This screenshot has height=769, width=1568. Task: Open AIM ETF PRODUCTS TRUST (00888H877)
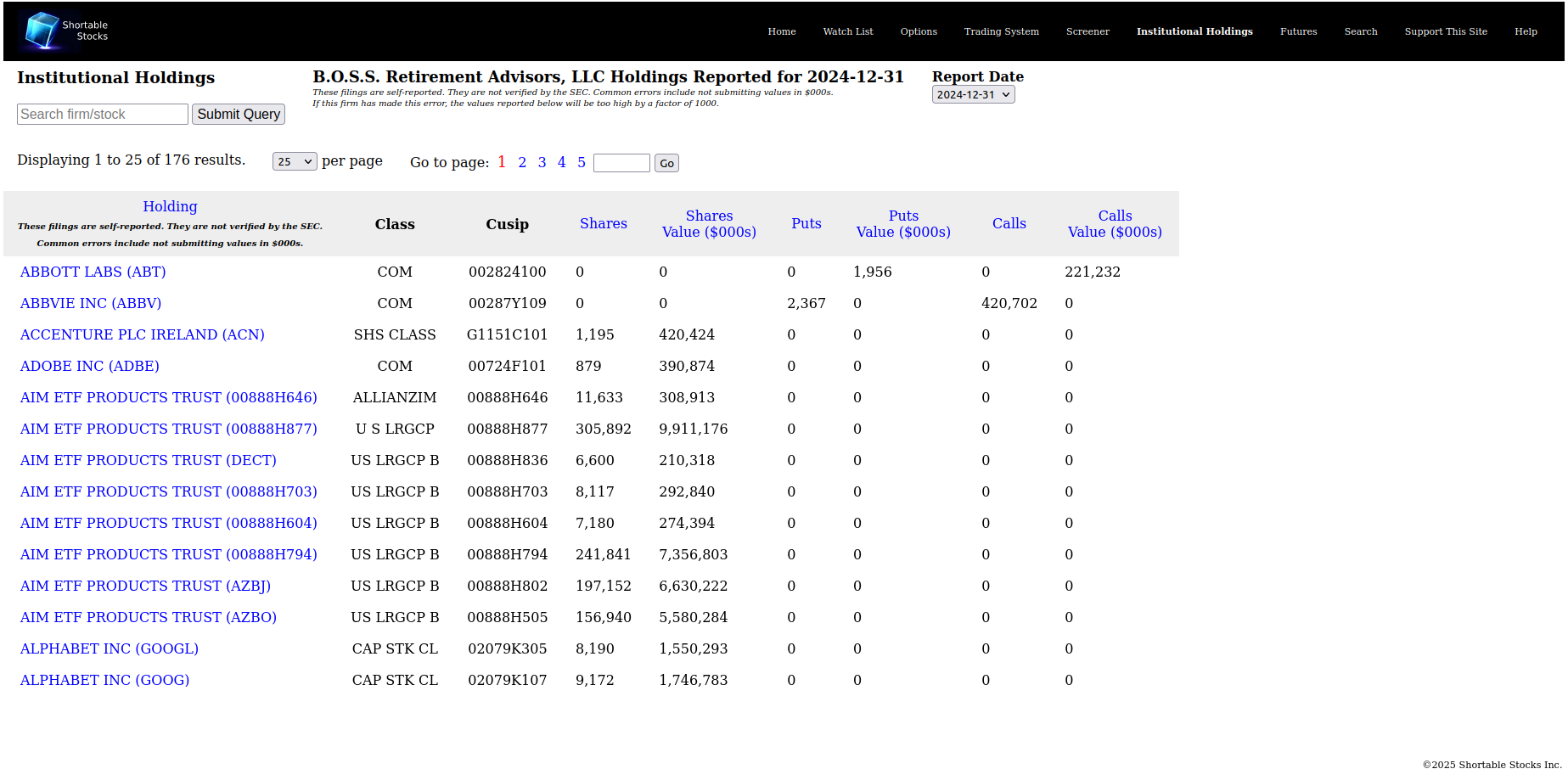[x=169, y=429]
